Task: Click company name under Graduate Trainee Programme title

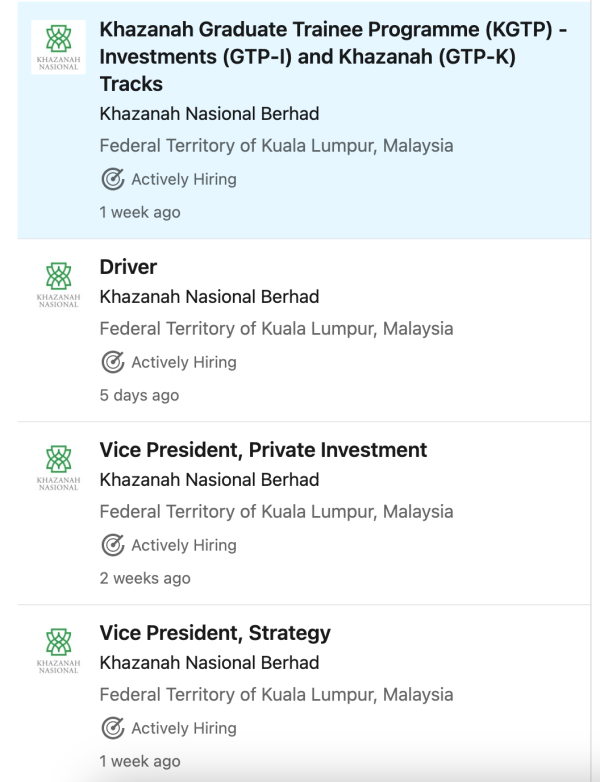Action: point(209,114)
